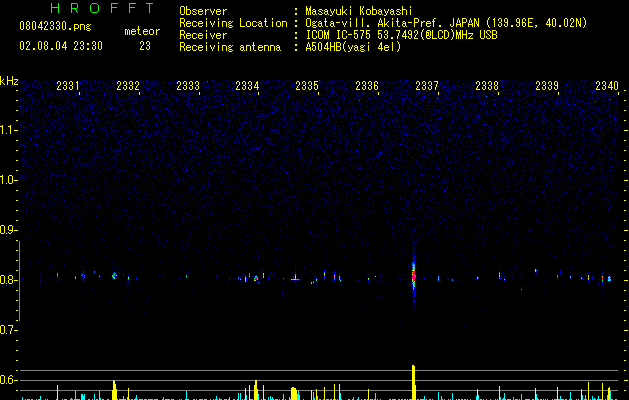Viewport: 629px width, 400px height.
Task: Click the observer name Masayuki Kobayashi
Action: [359, 11]
